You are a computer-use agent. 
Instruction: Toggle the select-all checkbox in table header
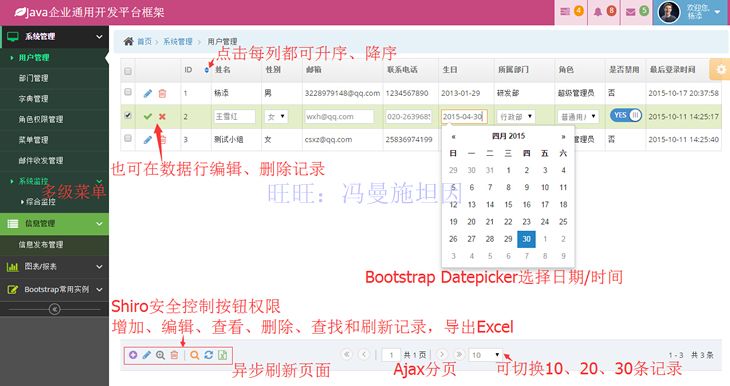coord(128,71)
